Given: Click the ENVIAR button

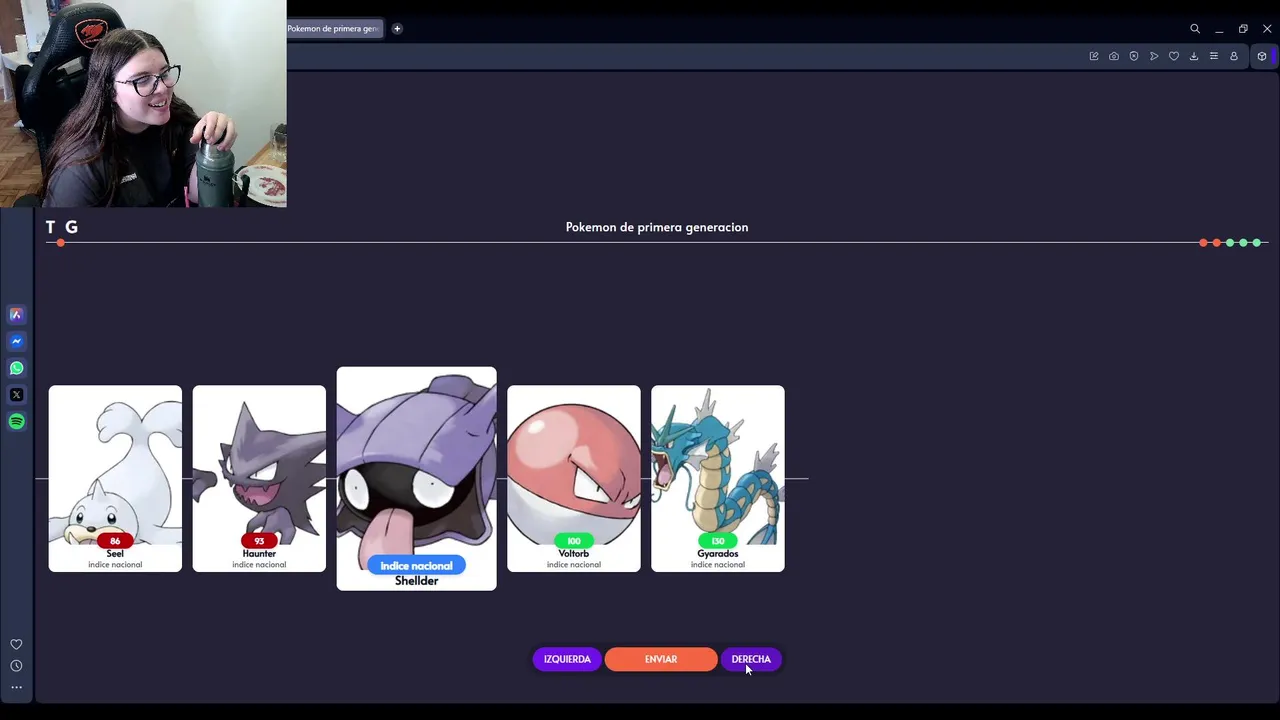Looking at the screenshot, I should coord(661,659).
